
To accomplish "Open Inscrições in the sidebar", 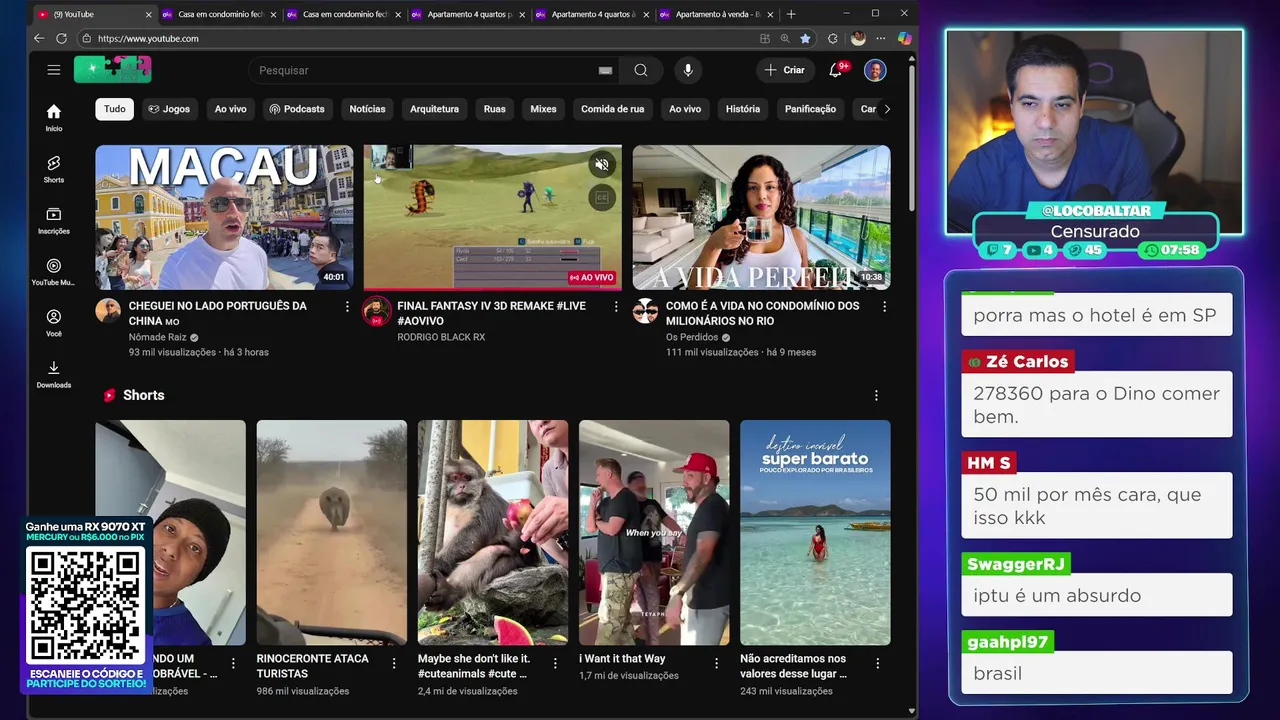I will click(x=54, y=220).
